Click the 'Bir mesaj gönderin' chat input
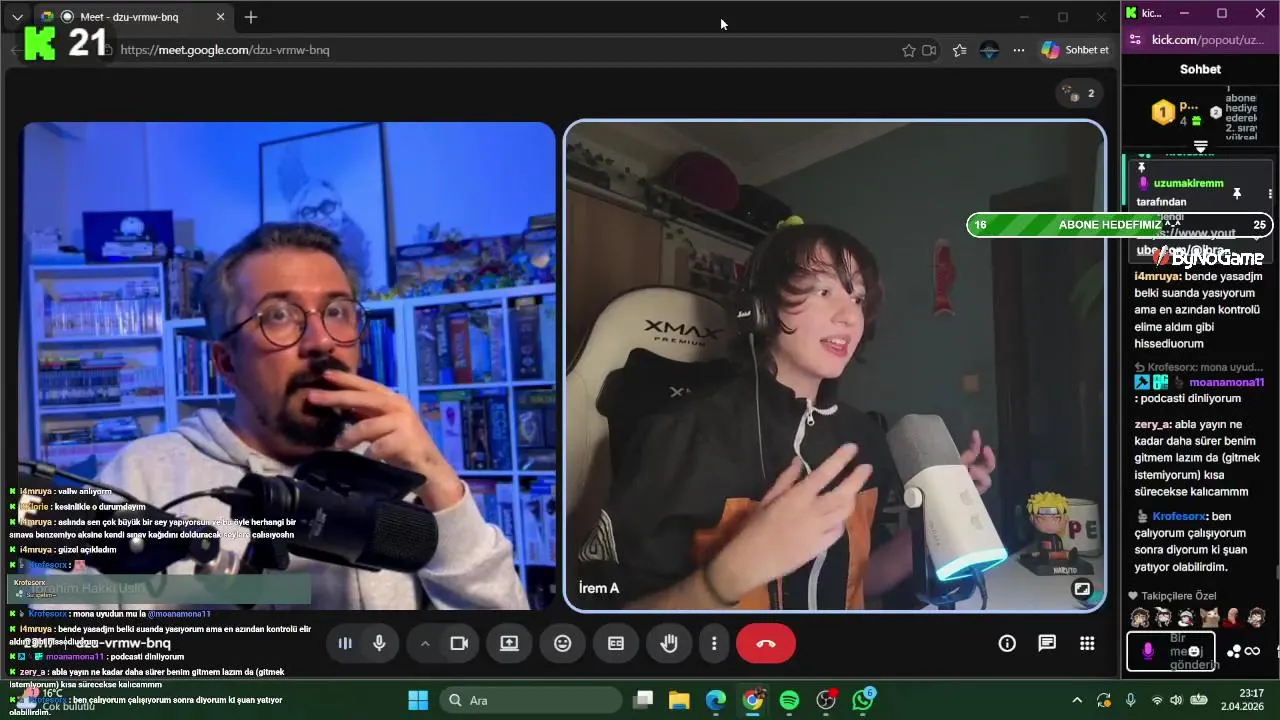 tap(1171, 651)
